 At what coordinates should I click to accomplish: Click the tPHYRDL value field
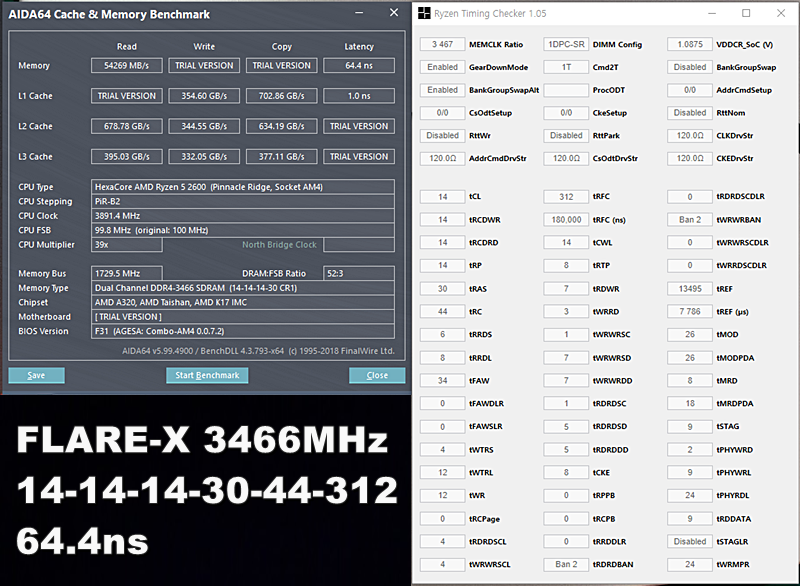pos(690,495)
